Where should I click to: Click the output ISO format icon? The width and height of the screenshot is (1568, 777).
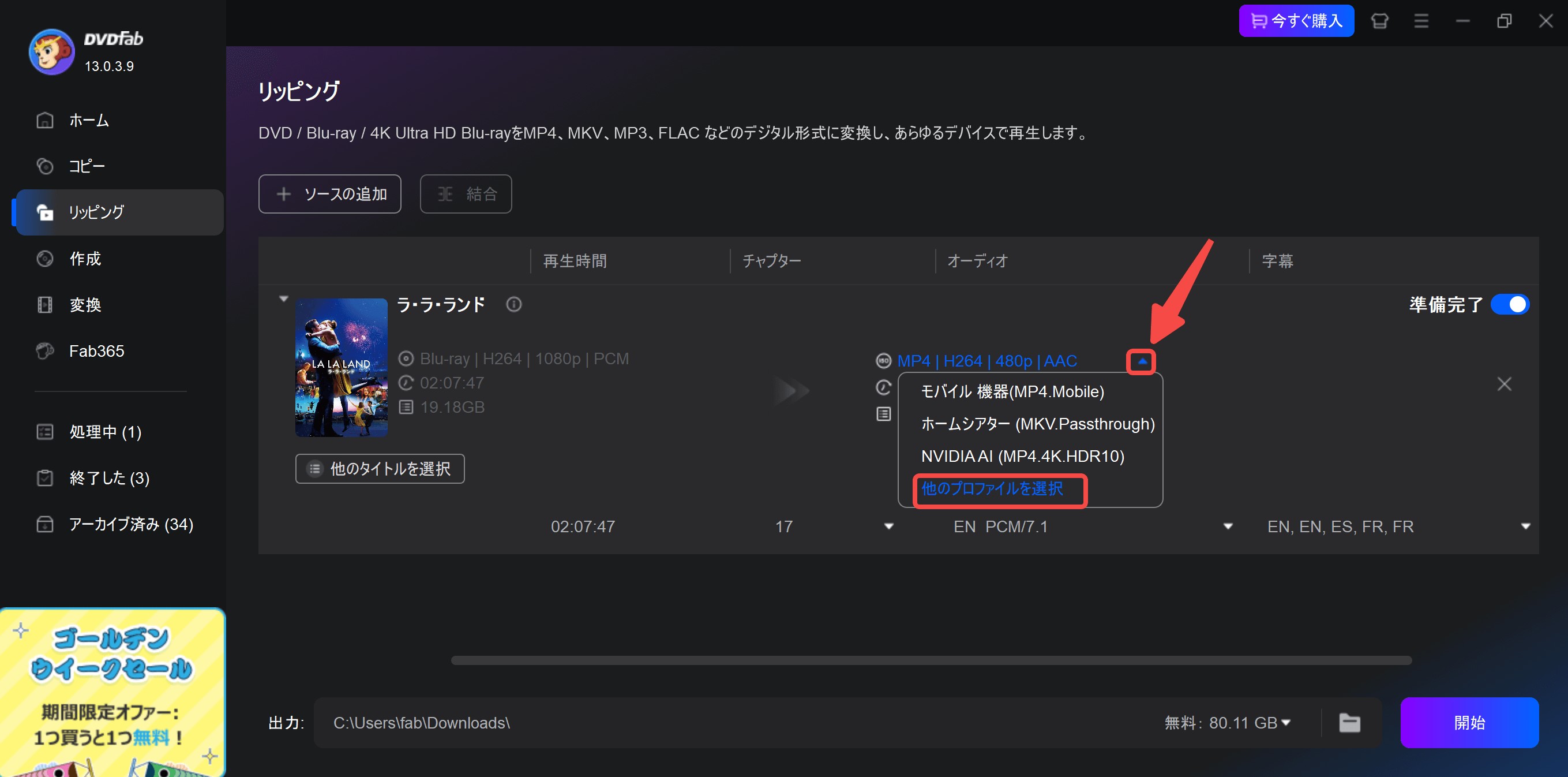pyautogui.click(x=883, y=362)
